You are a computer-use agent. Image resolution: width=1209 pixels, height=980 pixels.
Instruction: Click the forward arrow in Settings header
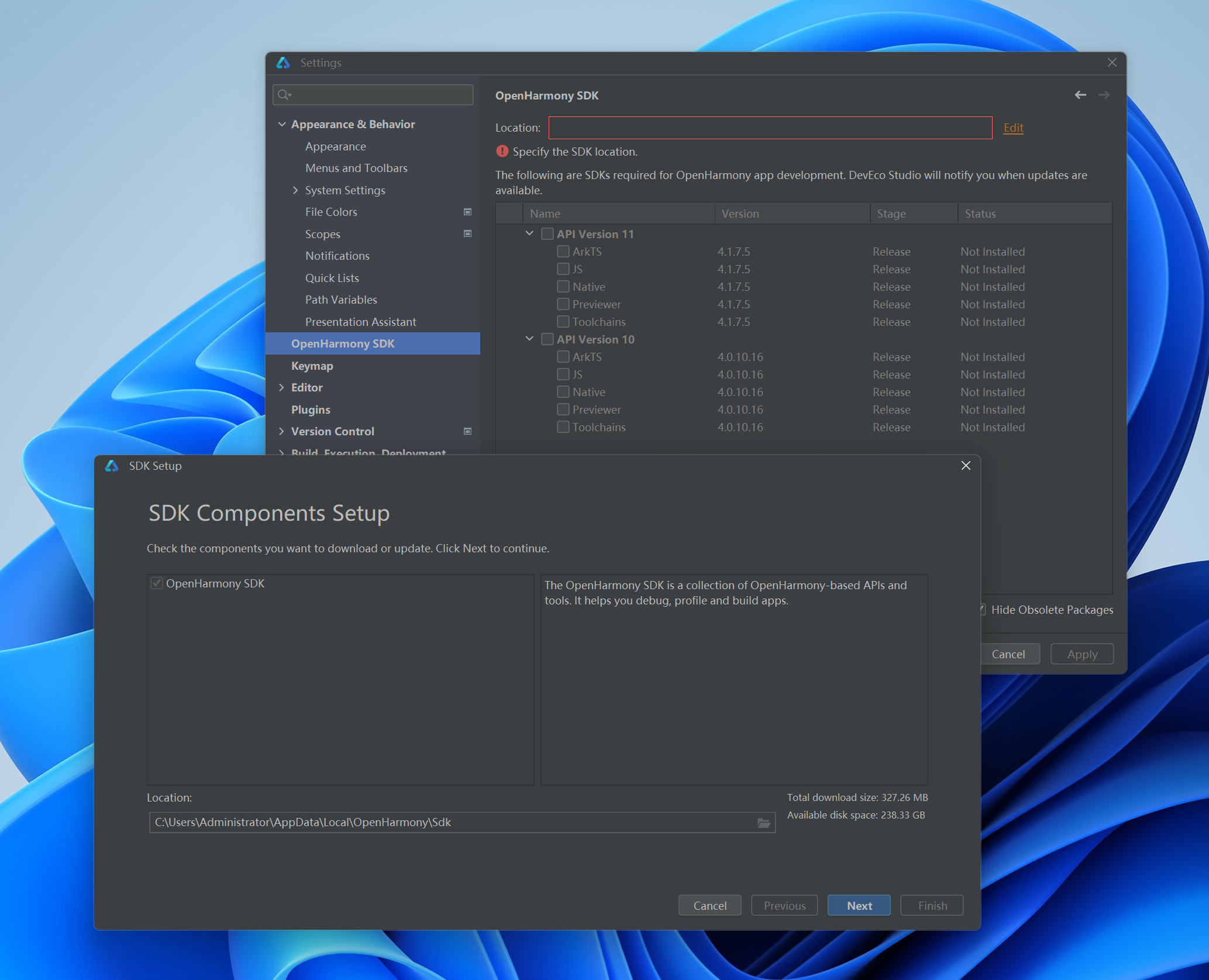point(1104,95)
